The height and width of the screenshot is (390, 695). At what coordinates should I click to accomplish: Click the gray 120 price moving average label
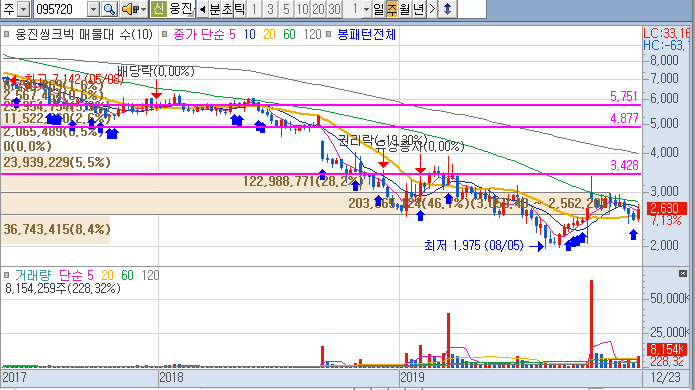[312, 35]
